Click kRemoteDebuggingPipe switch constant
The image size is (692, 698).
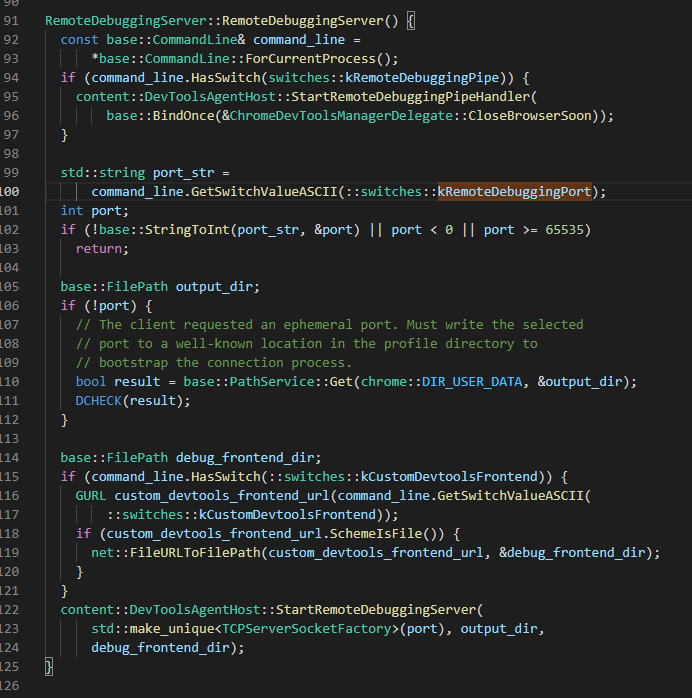422,78
